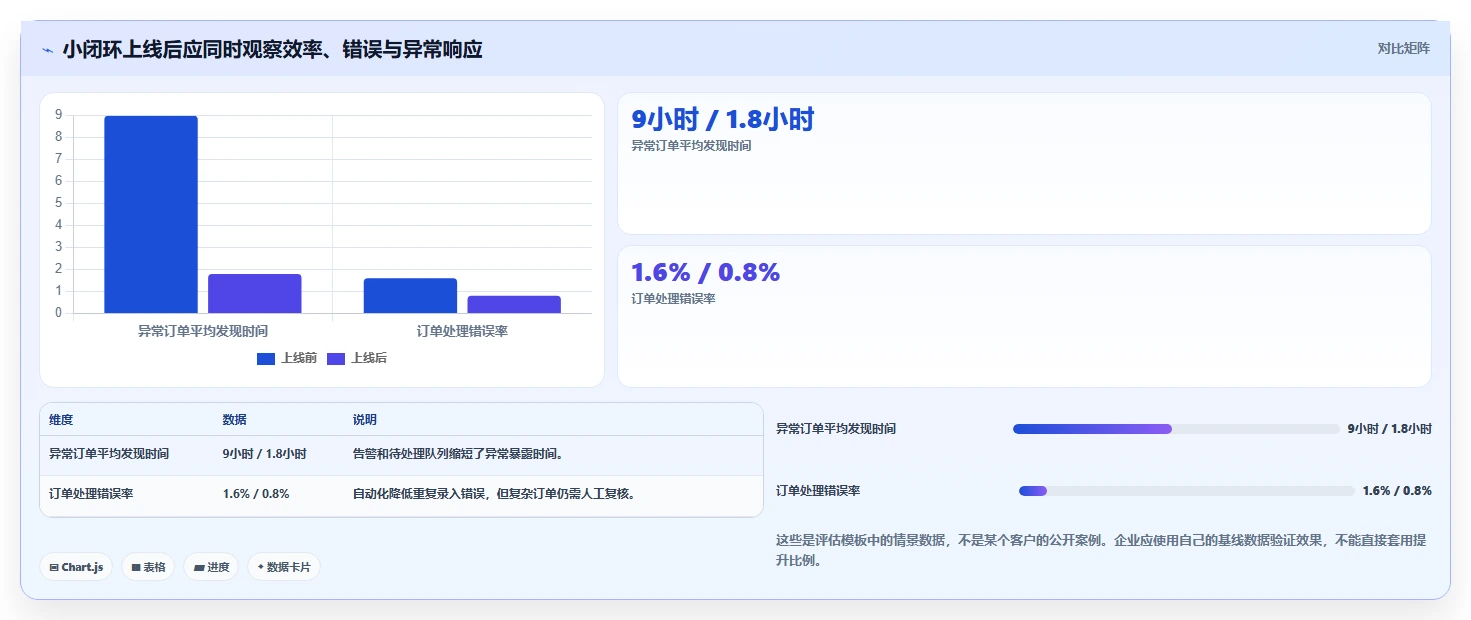Click the Chart.js chip icon
The image size is (1471, 620).
pyautogui.click(x=54, y=567)
